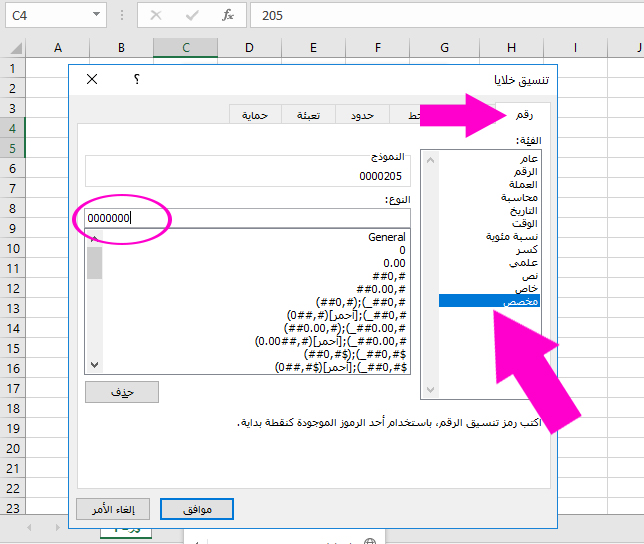Click the format list scroll down arrow
The image size is (644, 544).
coord(94,365)
